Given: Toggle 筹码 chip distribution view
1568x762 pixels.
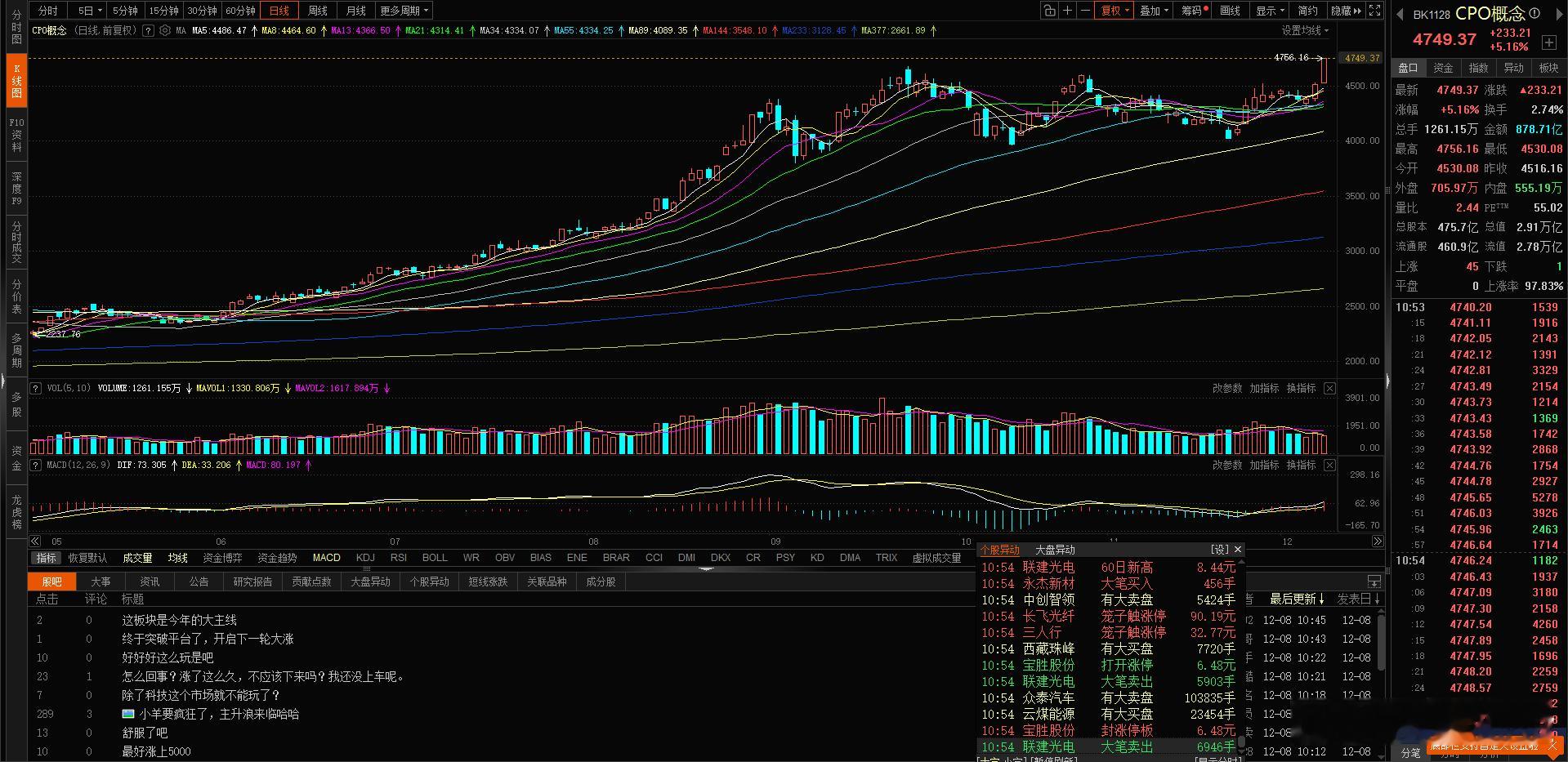Looking at the screenshot, I should (1194, 11).
